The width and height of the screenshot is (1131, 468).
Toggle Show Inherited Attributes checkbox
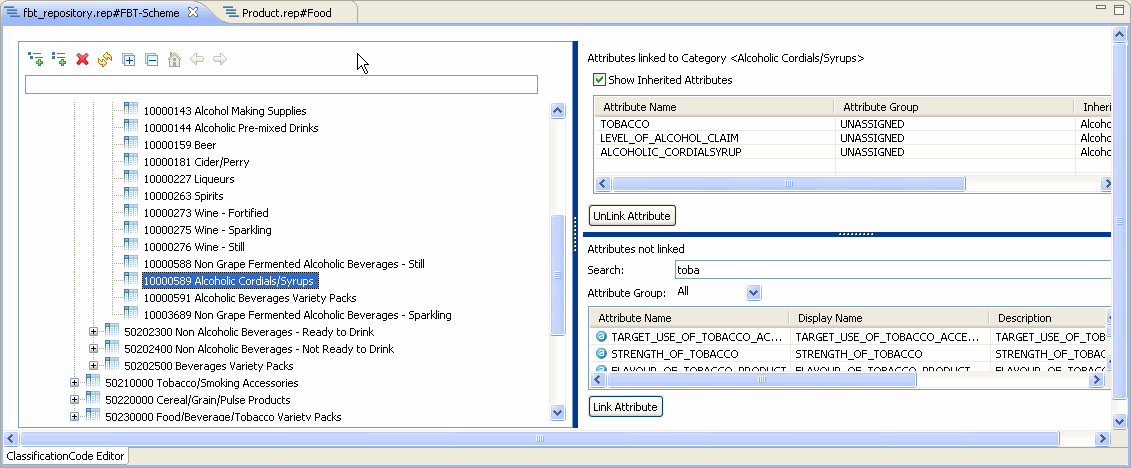pos(599,80)
